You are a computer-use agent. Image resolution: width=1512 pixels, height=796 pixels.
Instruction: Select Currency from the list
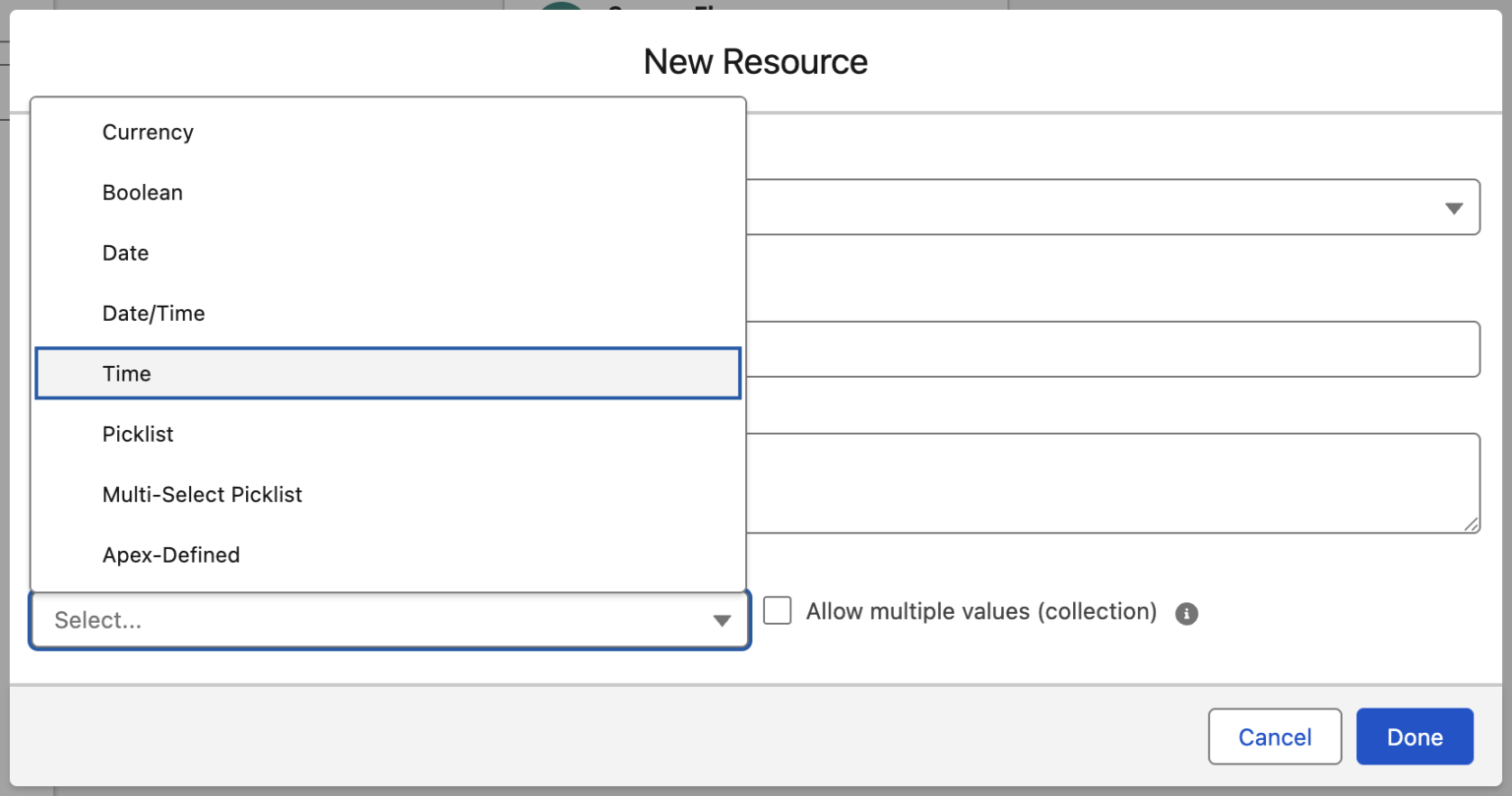tap(148, 132)
